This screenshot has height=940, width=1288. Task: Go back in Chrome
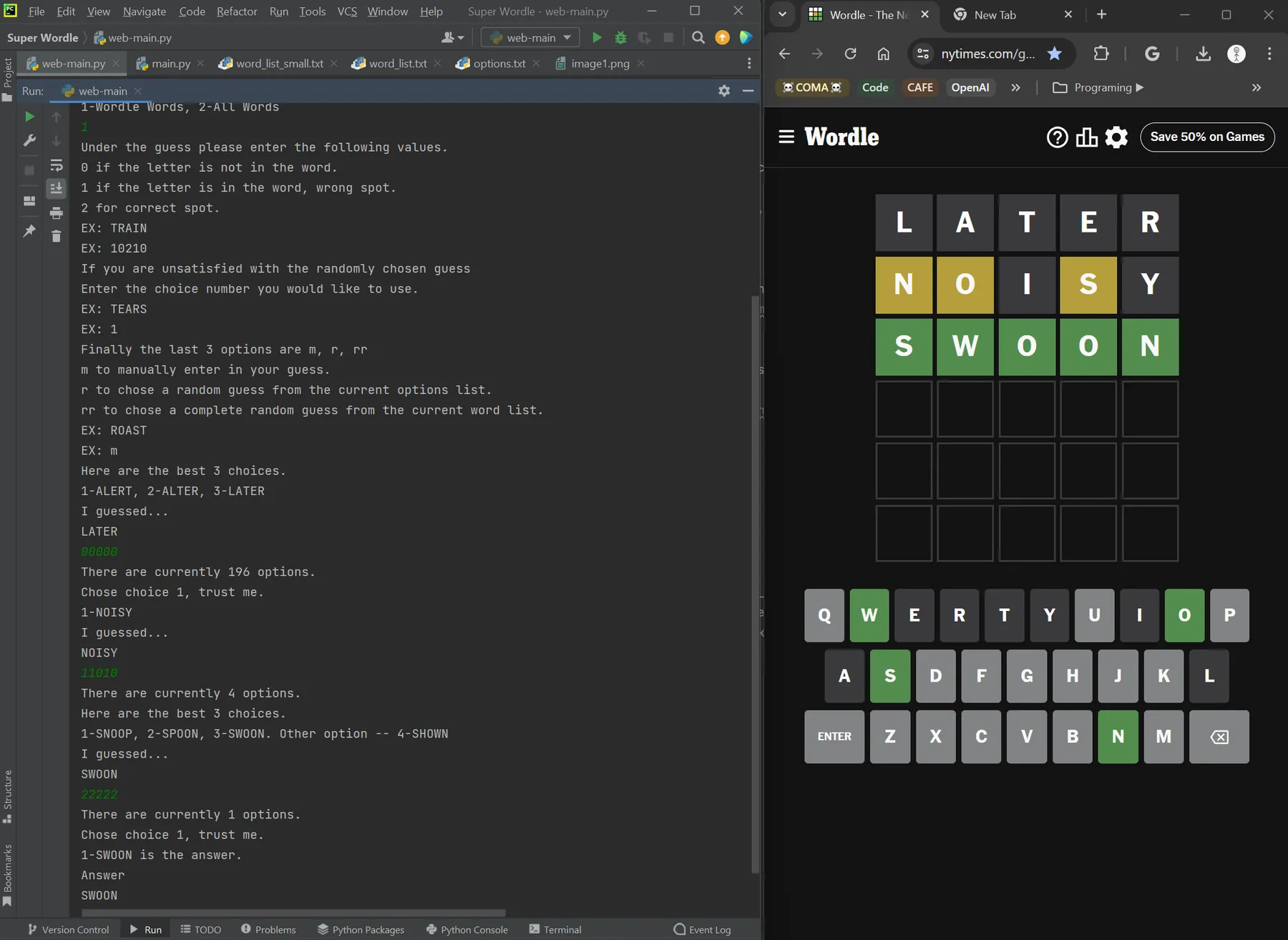(784, 54)
